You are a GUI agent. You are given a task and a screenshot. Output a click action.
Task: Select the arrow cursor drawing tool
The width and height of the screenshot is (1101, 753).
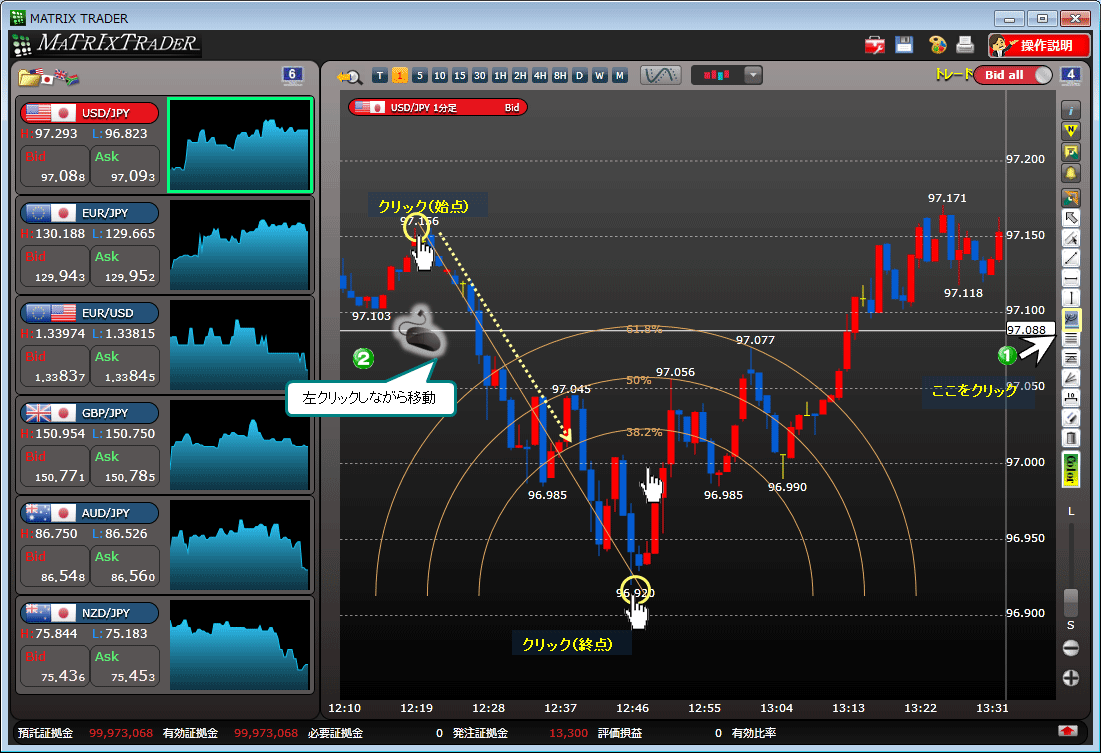(x=1070, y=218)
